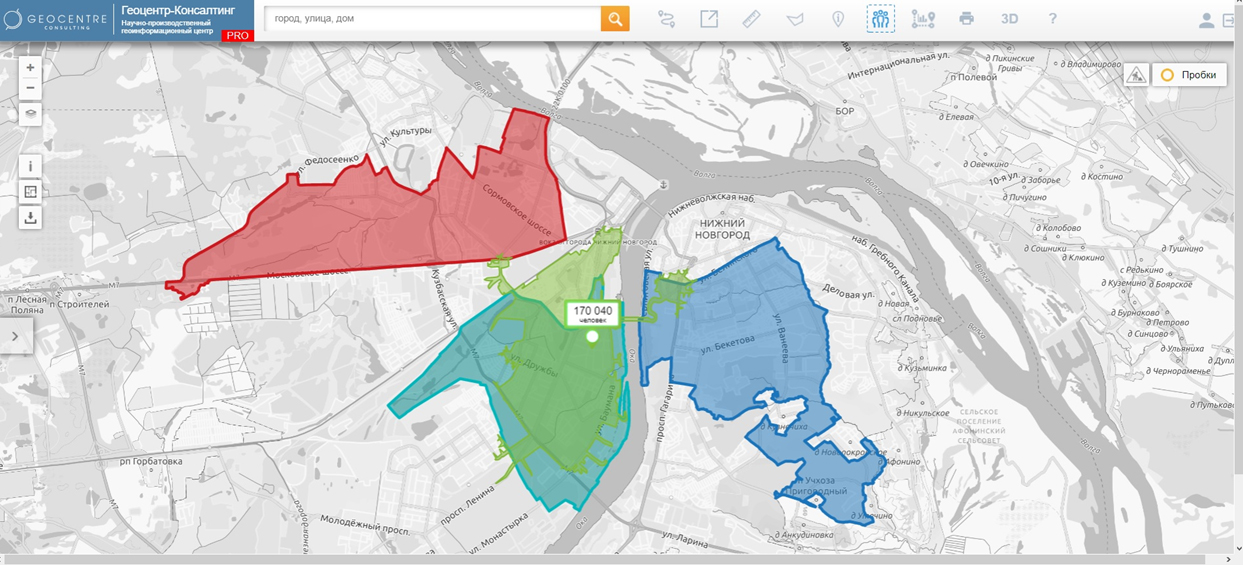Open the route planning tool
This screenshot has width=1245, height=565.
(x=667, y=19)
